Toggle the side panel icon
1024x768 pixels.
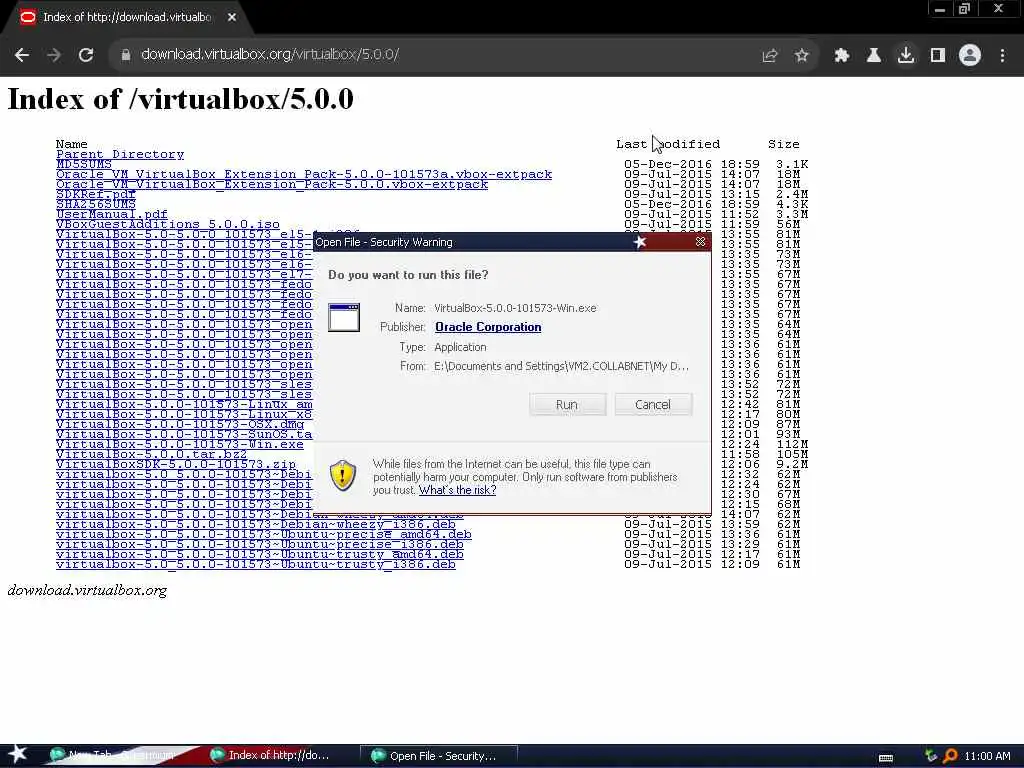tap(937, 56)
